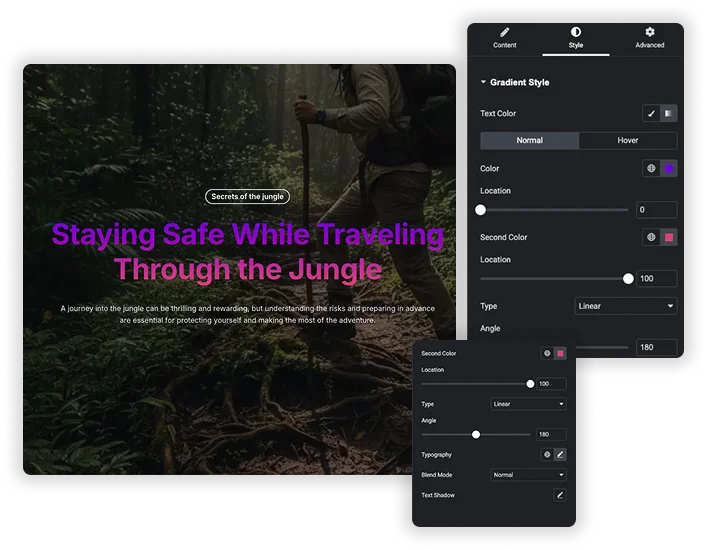The width and height of the screenshot is (713, 550).
Task: Open the Advanced tab
Action: [x=650, y=38]
